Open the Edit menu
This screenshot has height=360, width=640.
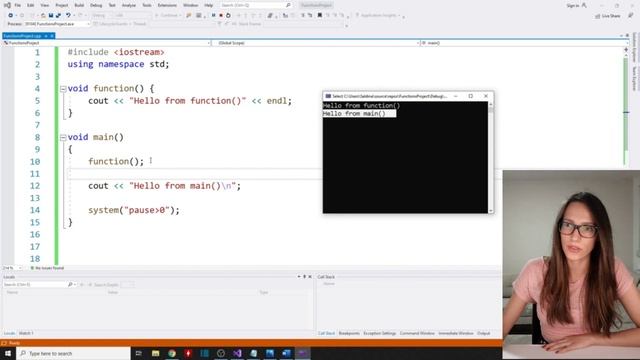(x=31, y=5)
